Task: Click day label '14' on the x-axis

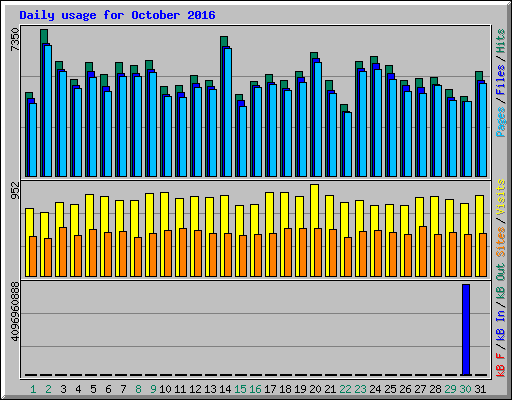Action: [x=225, y=389]
